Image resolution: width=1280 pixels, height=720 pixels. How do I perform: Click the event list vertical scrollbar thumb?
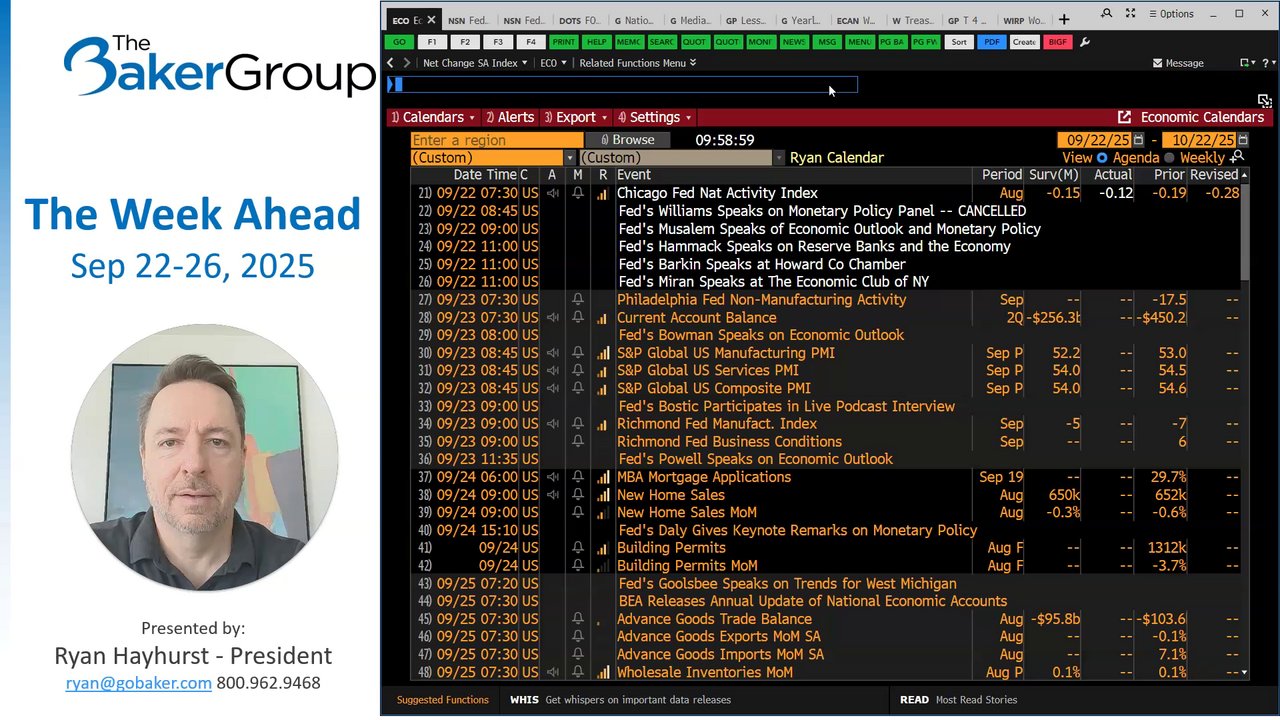tap(1245, 231)
